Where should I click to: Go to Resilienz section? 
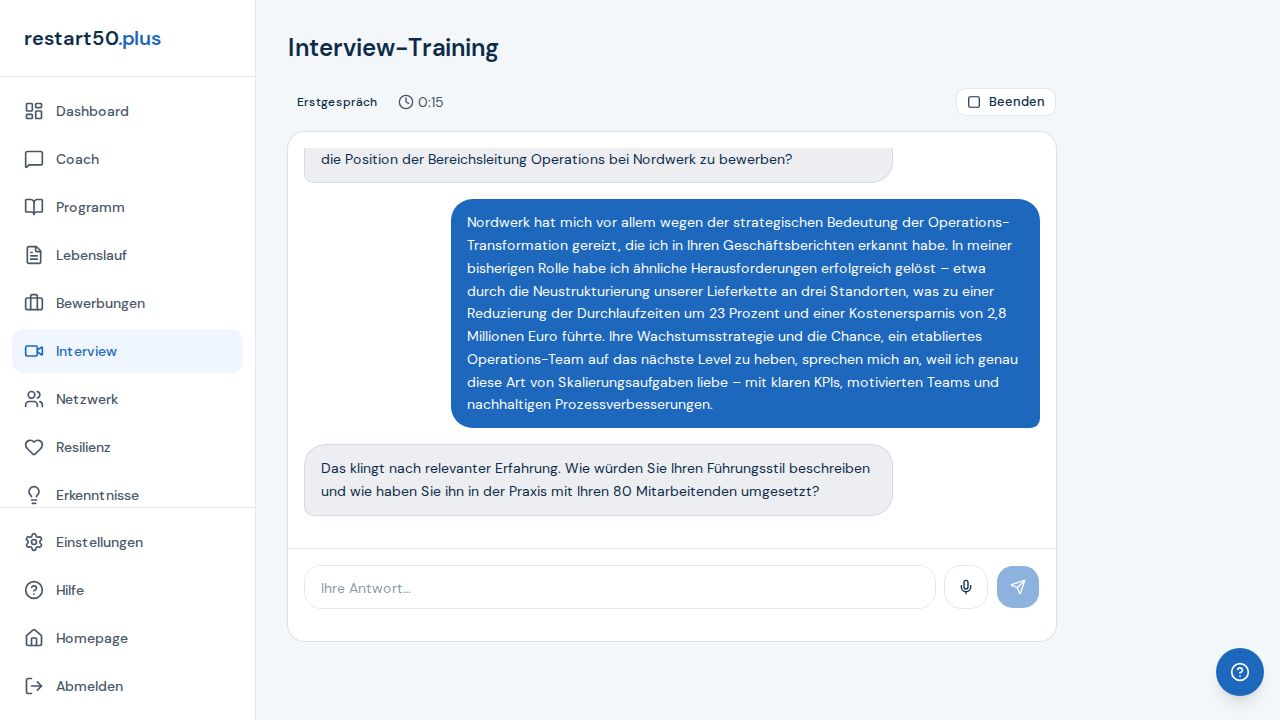point(127,447)
